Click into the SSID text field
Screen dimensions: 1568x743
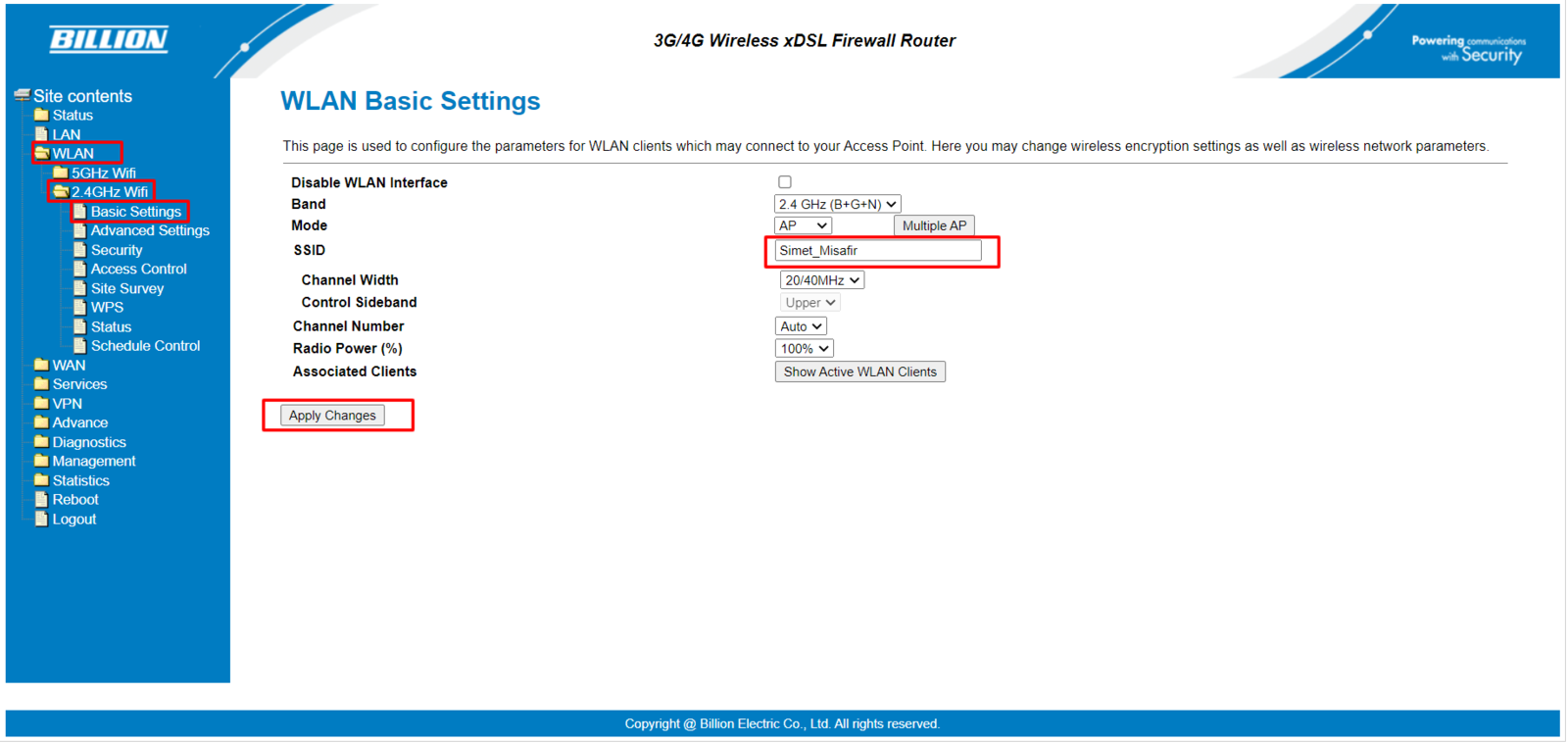(877, 251)
